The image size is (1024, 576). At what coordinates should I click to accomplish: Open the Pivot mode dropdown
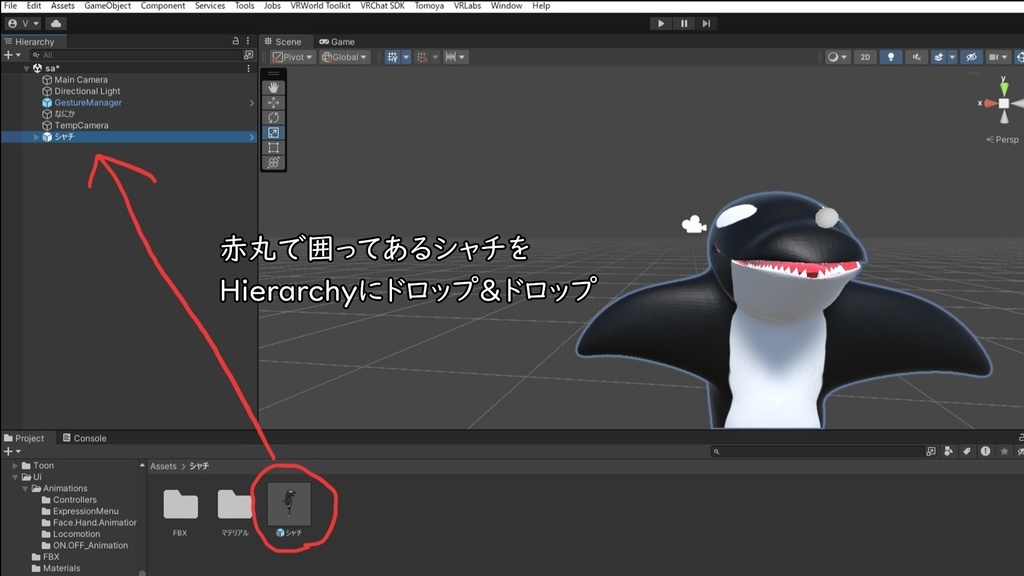[x=291, y=57]
